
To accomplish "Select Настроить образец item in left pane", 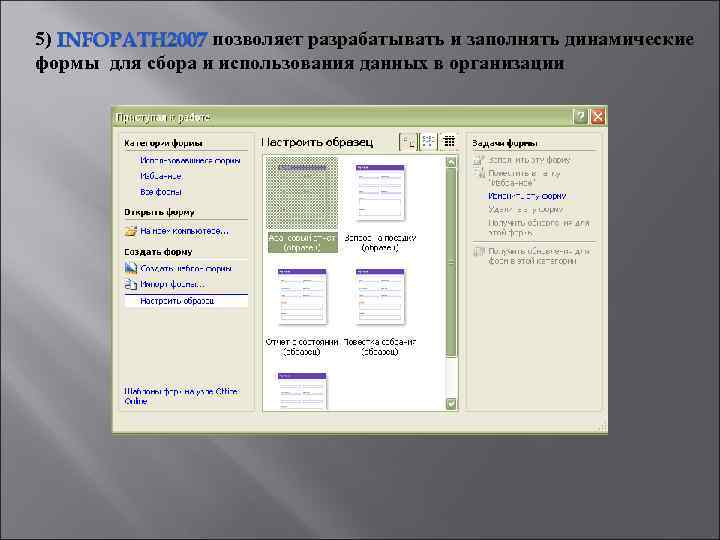I will (186, 301).
